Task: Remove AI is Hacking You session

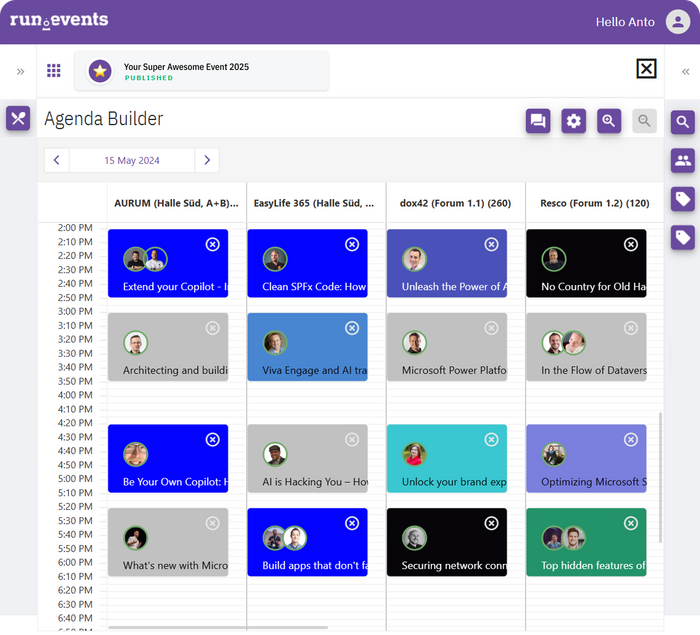Action: tap(352, 439)
